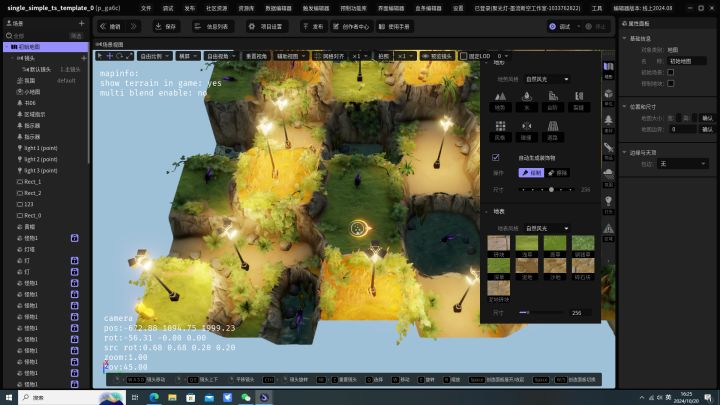Enable the 固定LOD checkbox
720x405 pixels.
[463, 56]
